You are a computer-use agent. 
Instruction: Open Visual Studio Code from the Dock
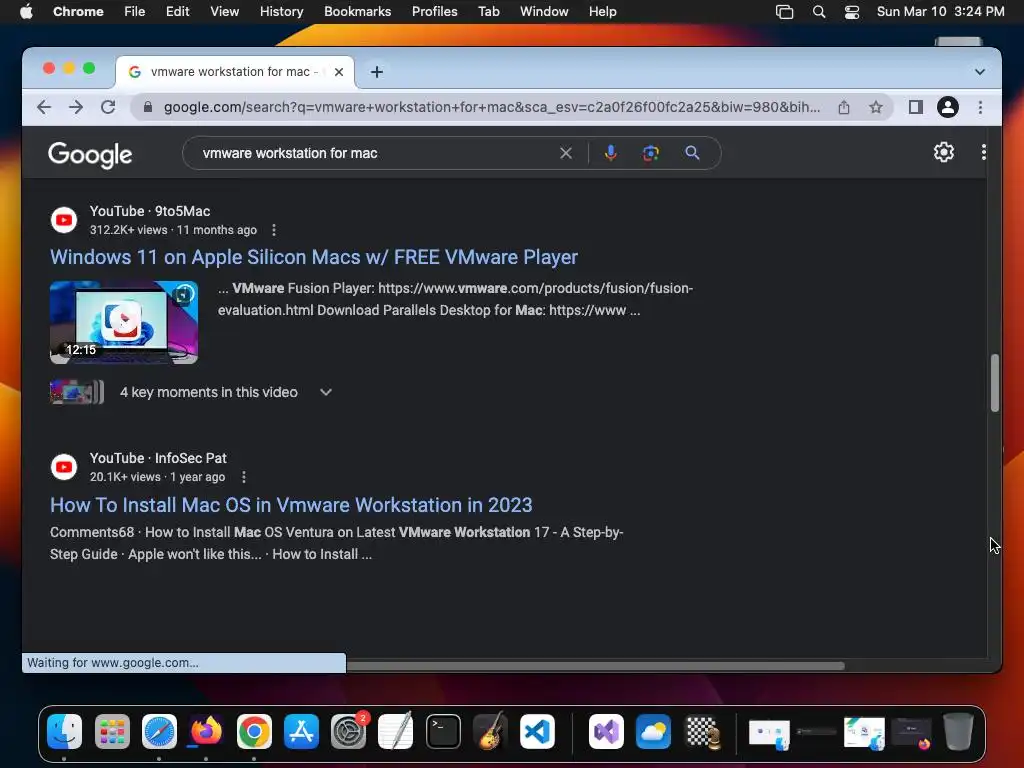pos(537,731)
